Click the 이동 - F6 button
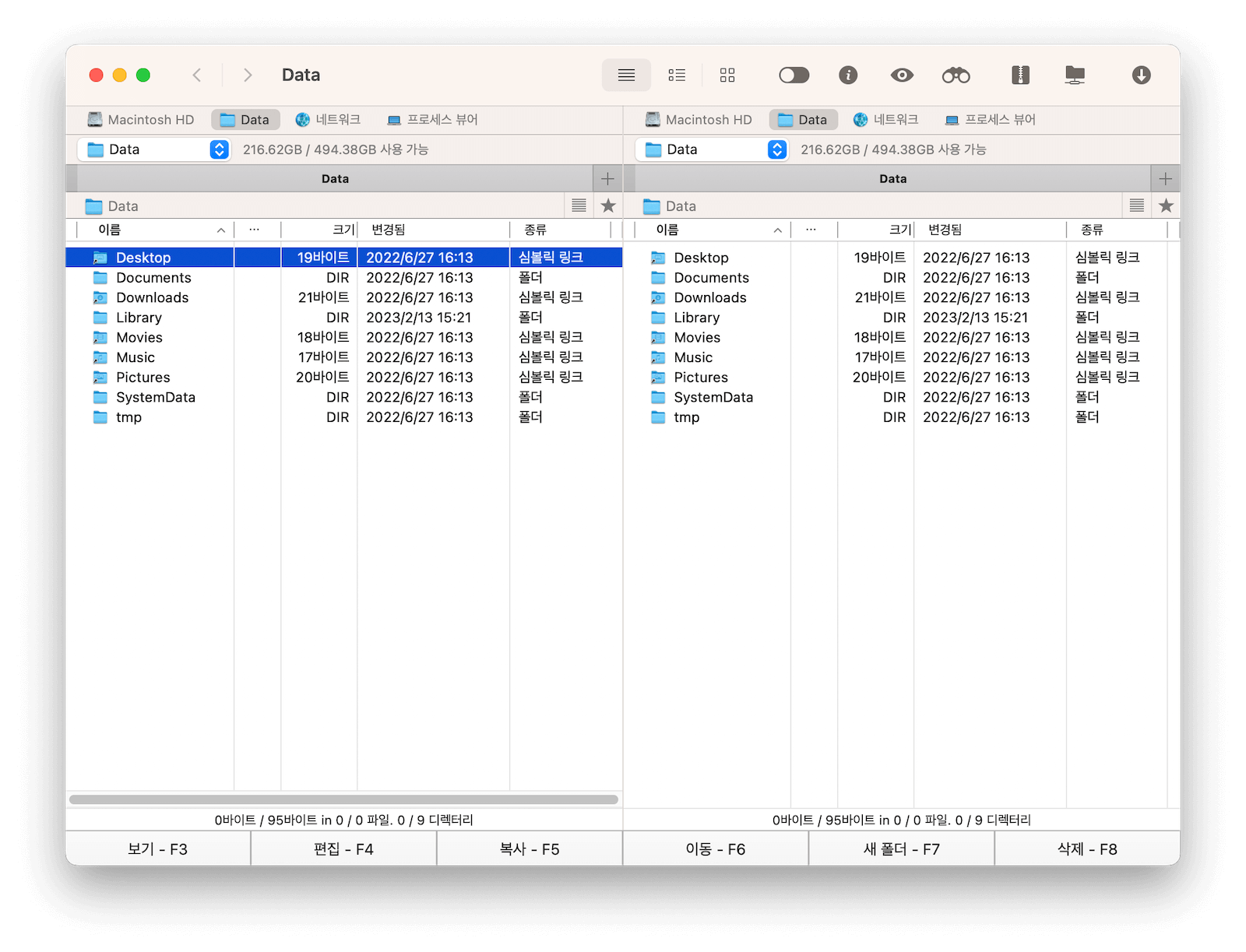The height and width of the screenshot is (952, 1246). tap(716, 848)
